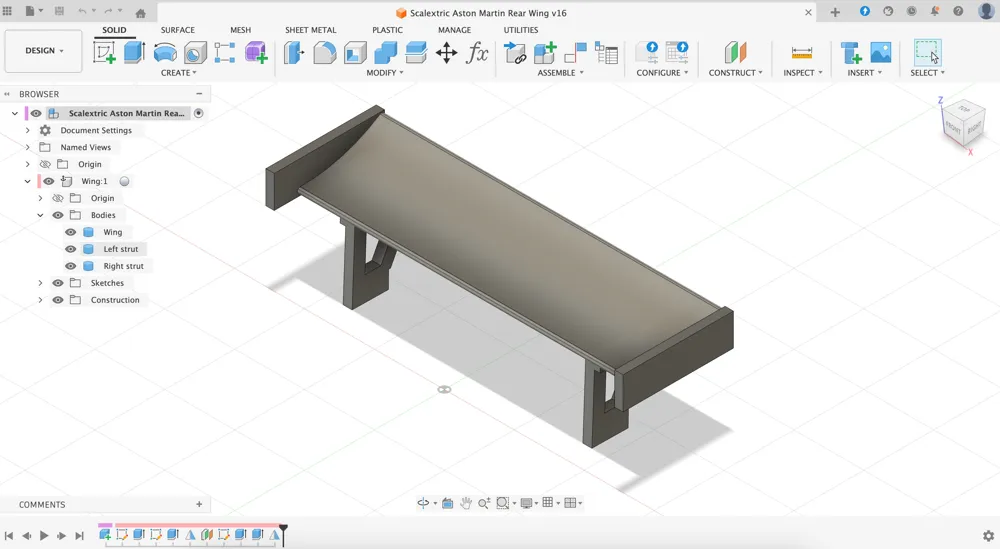Image resolution: width=1000 pixels, height=549 pixels.
Task: Switch to the SHEET METAL tab
Action: point(311,30)
